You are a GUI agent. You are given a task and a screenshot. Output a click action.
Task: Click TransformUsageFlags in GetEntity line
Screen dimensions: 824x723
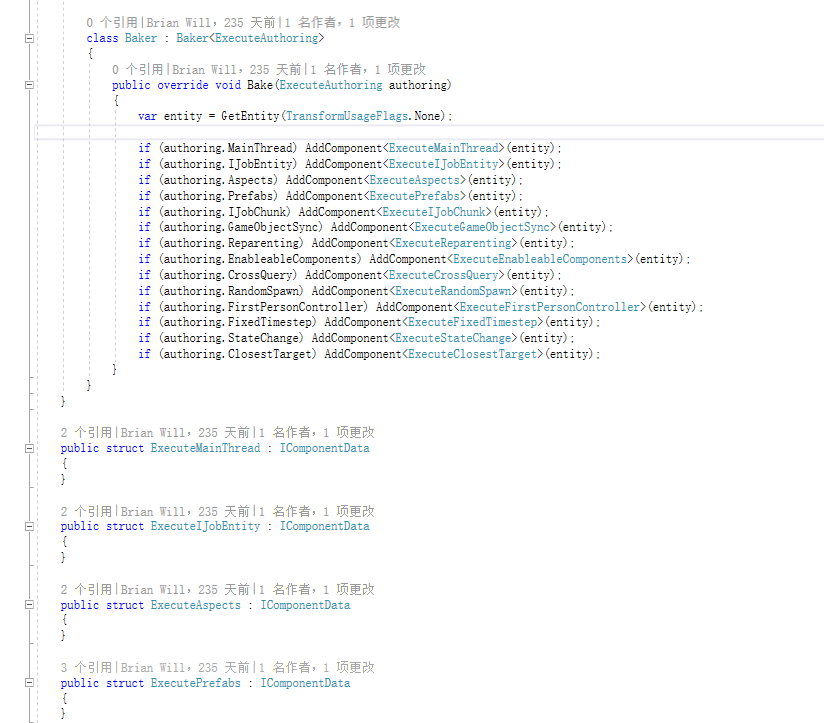point(347,116)
